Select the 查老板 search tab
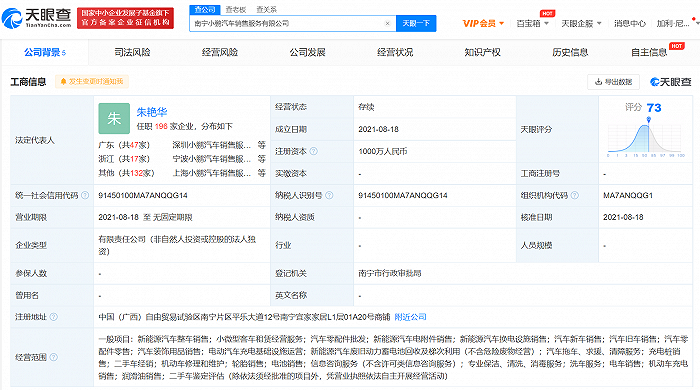The height and width of the screenshot is (390, 700). 236,9
